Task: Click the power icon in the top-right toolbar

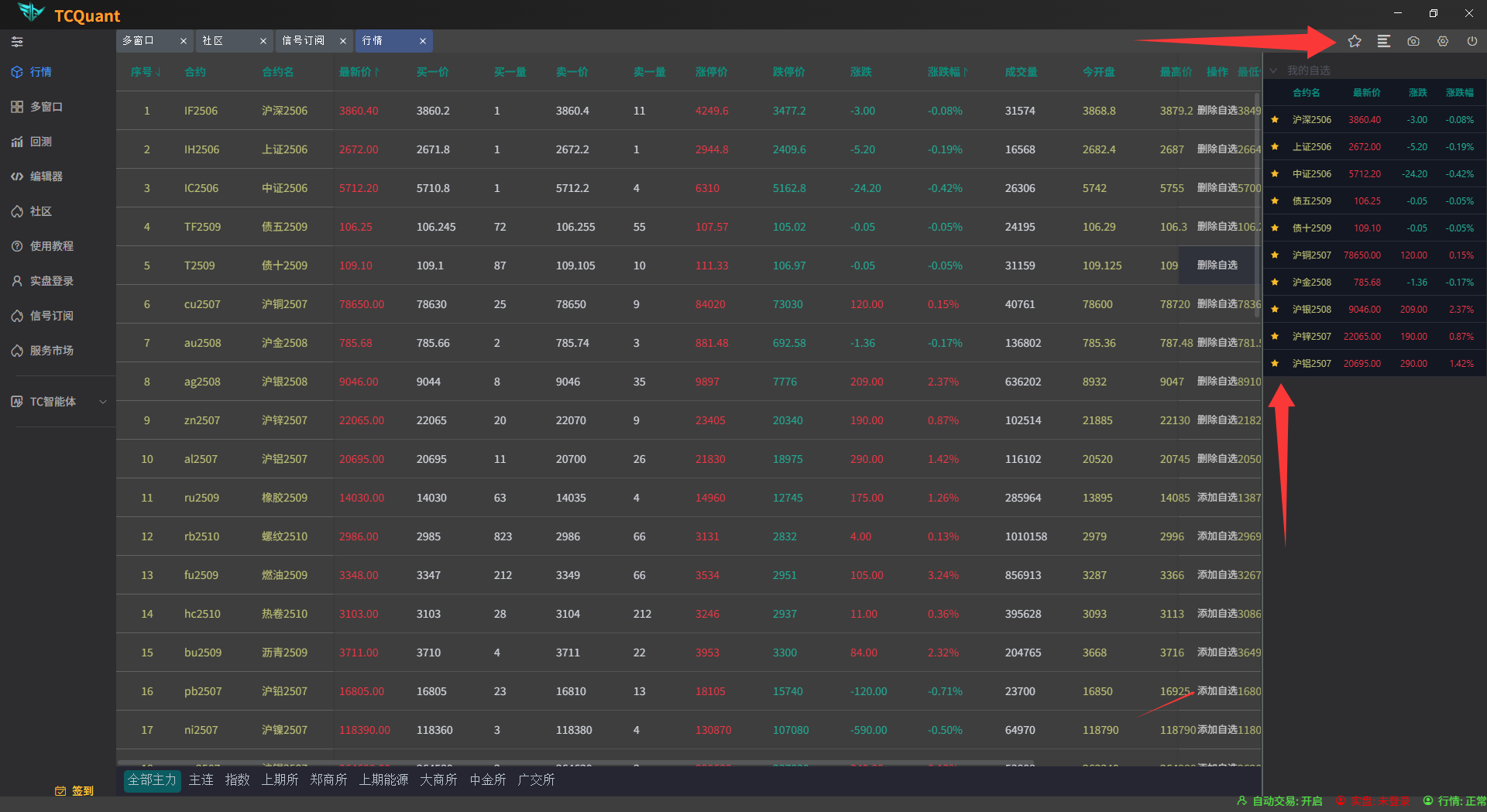Action: pyautogui.click(x=1472, y=41)
